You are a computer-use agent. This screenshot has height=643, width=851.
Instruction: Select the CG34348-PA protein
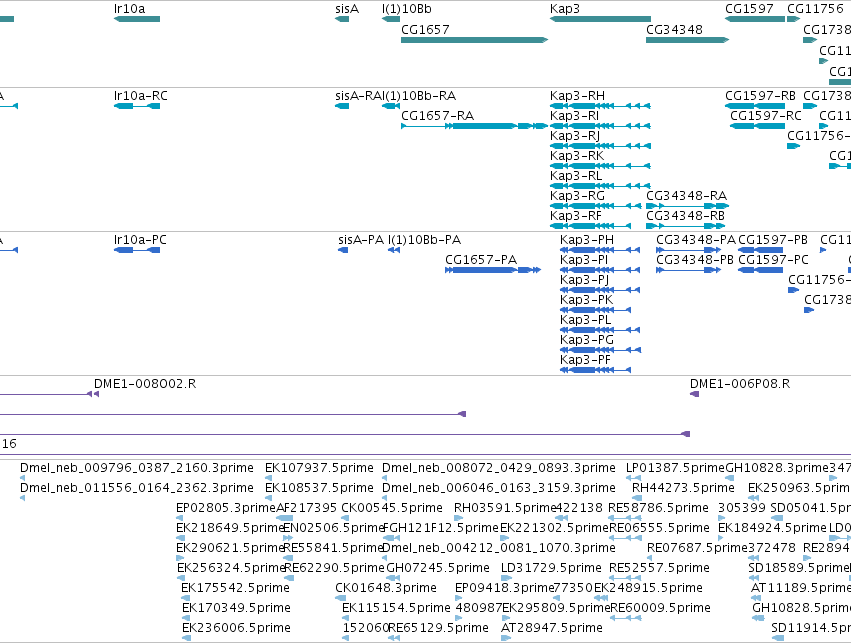688,250
